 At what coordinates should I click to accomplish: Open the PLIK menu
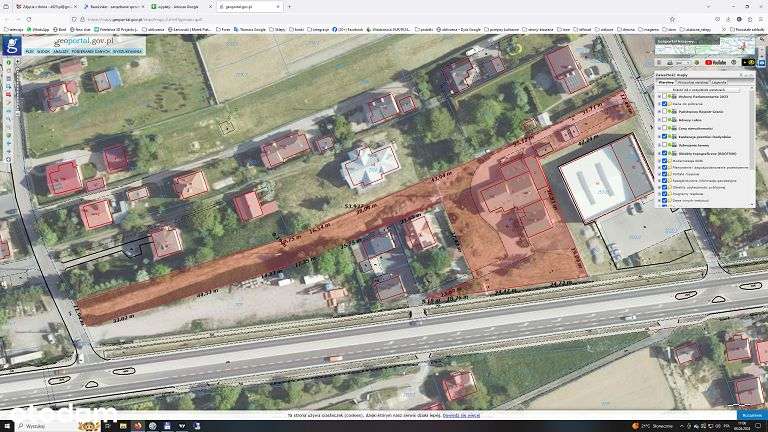[x=29, y=51]
